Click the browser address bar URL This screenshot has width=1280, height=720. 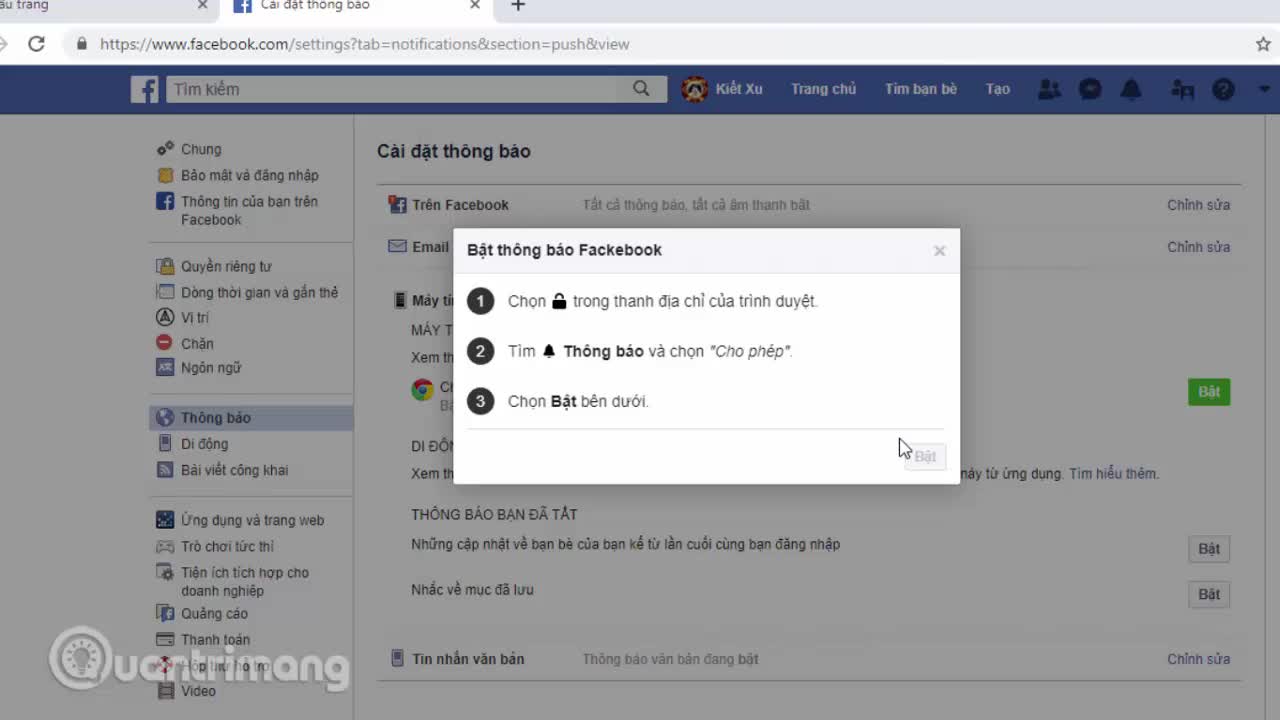365,44
